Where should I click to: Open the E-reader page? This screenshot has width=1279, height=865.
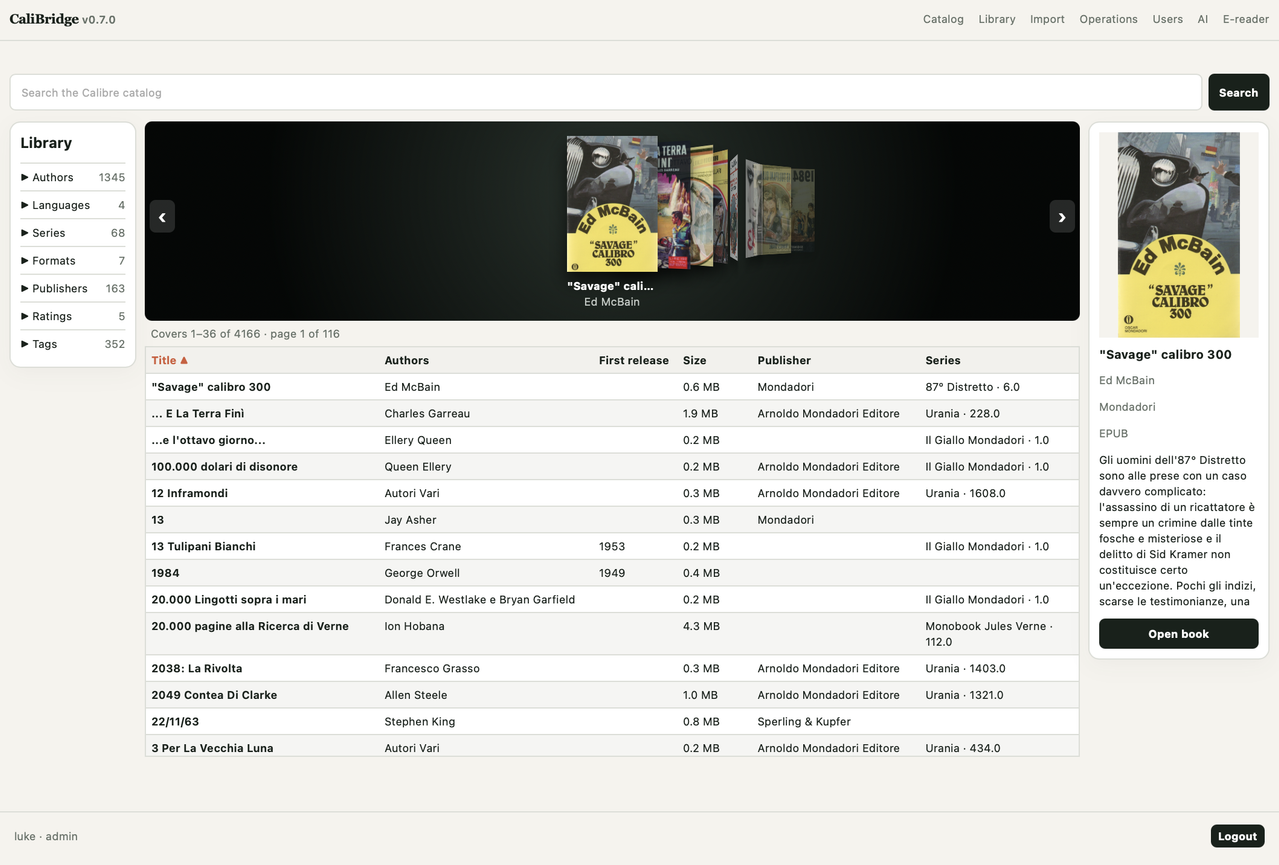1246,19
